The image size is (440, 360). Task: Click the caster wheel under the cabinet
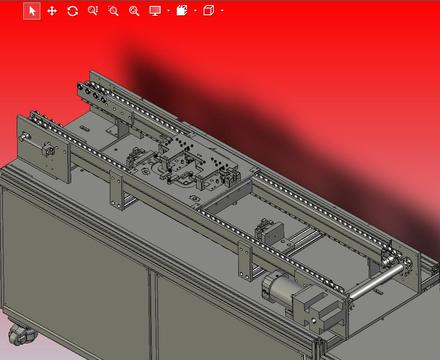tap(21, 334)
